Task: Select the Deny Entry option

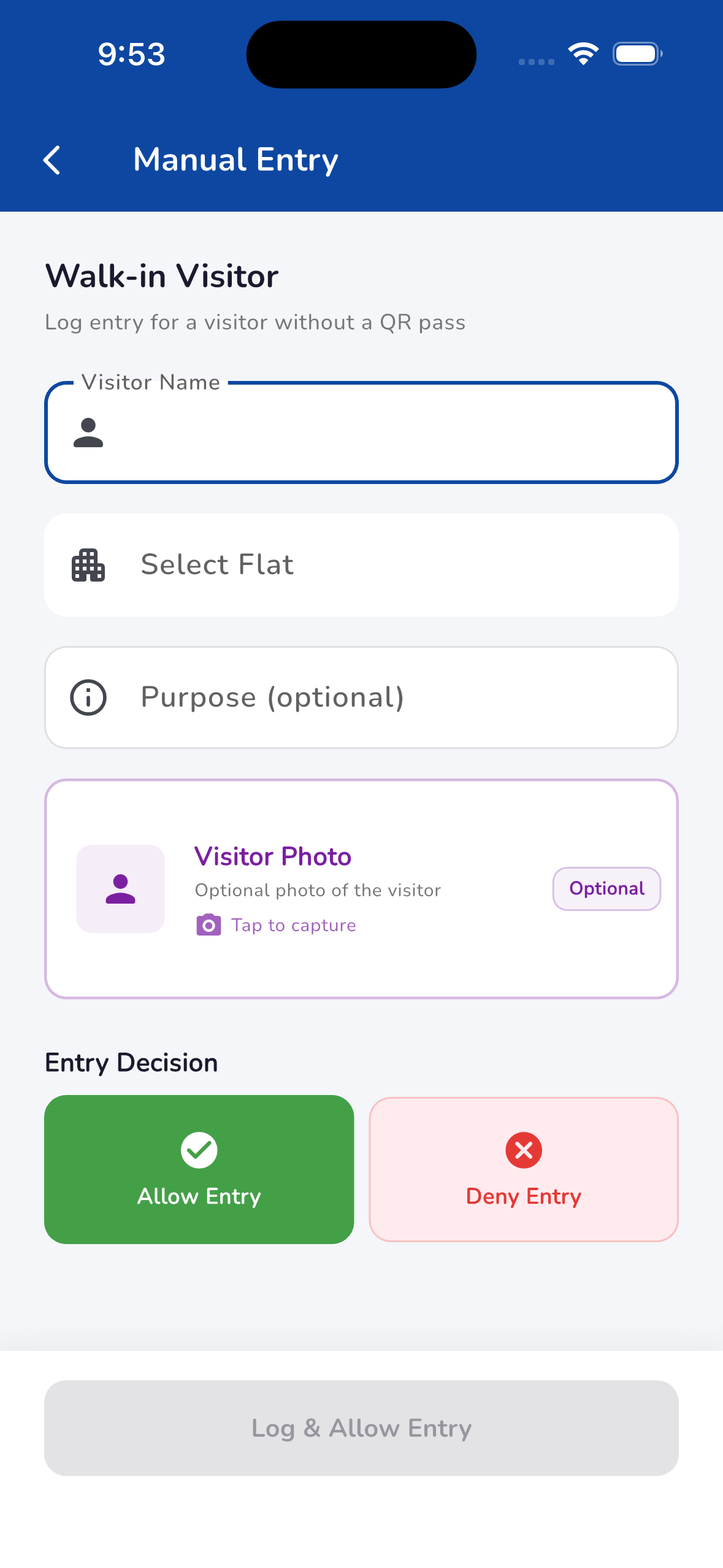Action: coord(524,1169)
